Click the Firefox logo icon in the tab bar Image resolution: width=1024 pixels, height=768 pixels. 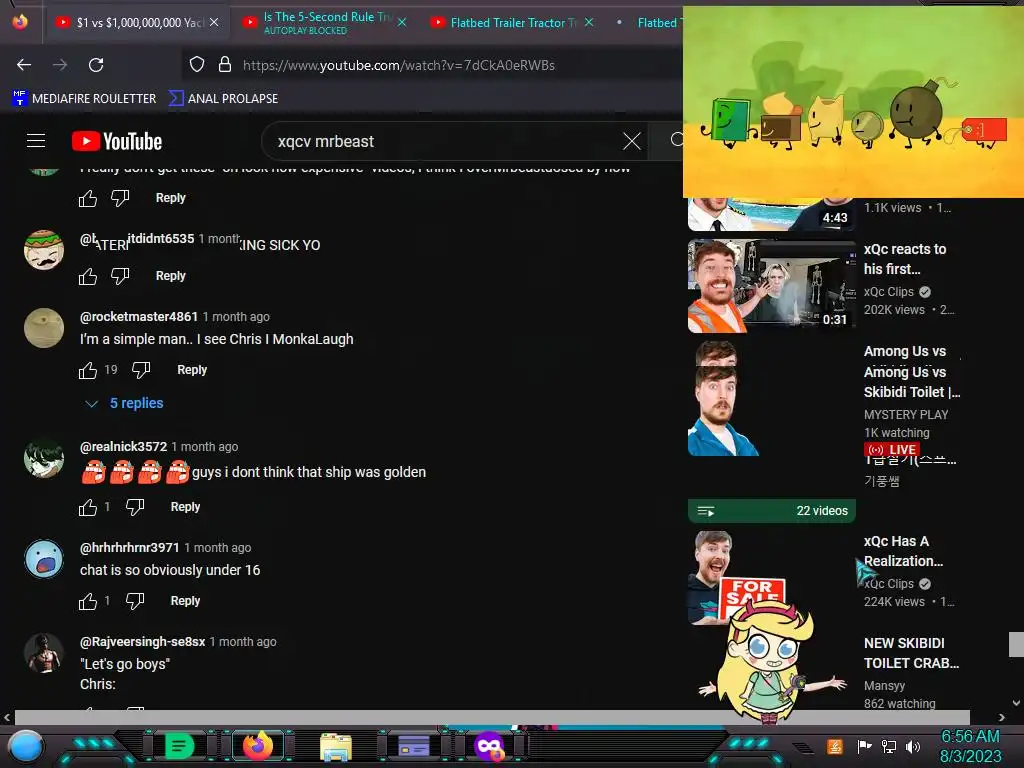point(20,22)
